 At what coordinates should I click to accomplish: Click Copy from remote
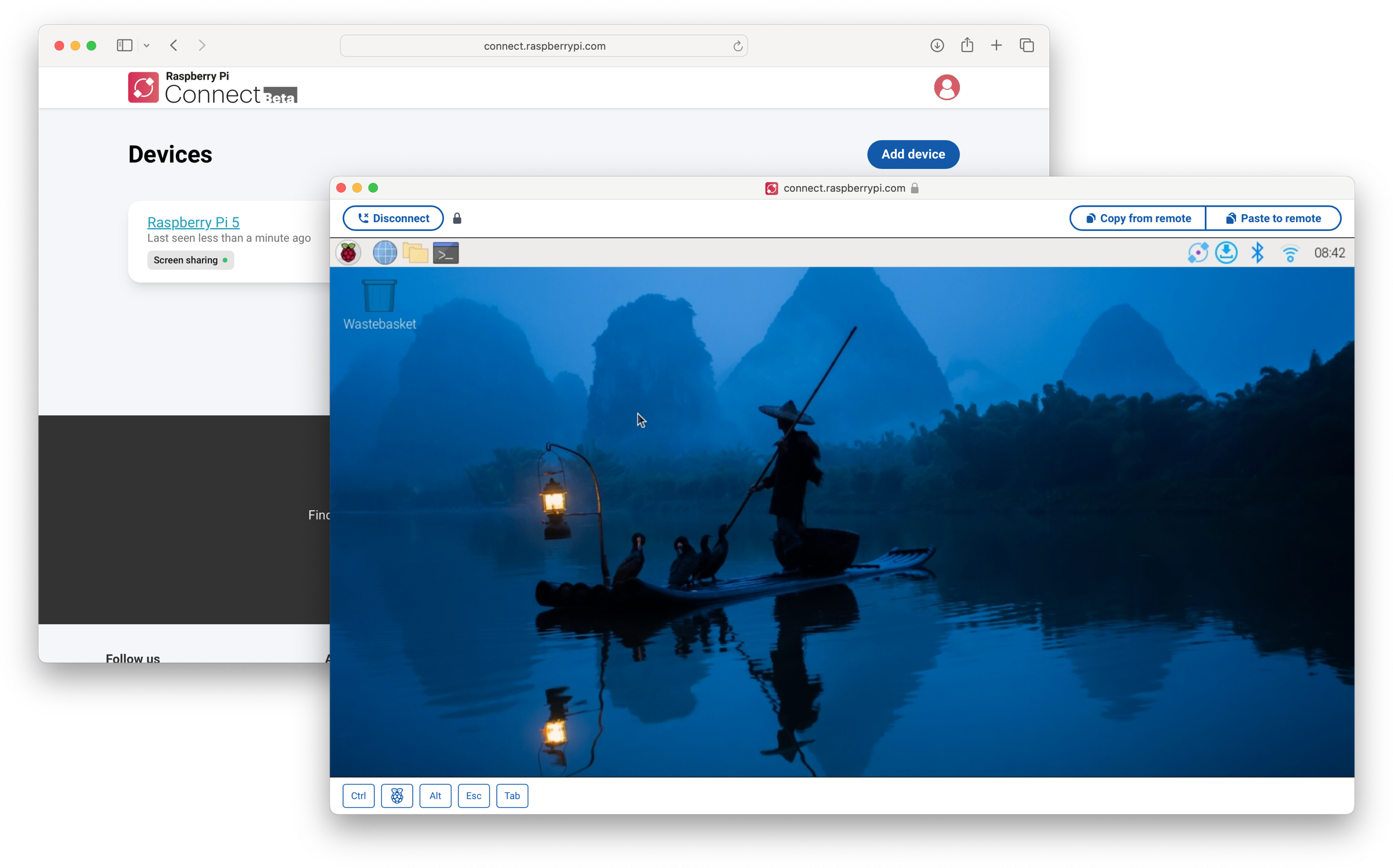click(x=1138, y=218)
